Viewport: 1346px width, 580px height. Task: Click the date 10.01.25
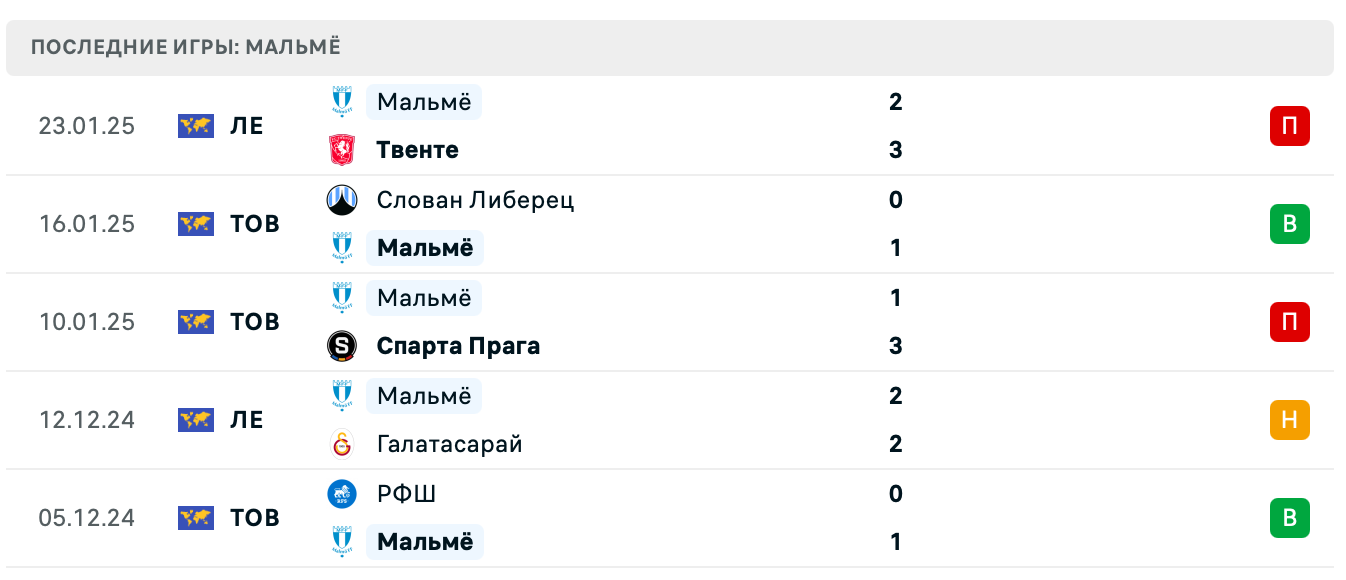[87, 322]
